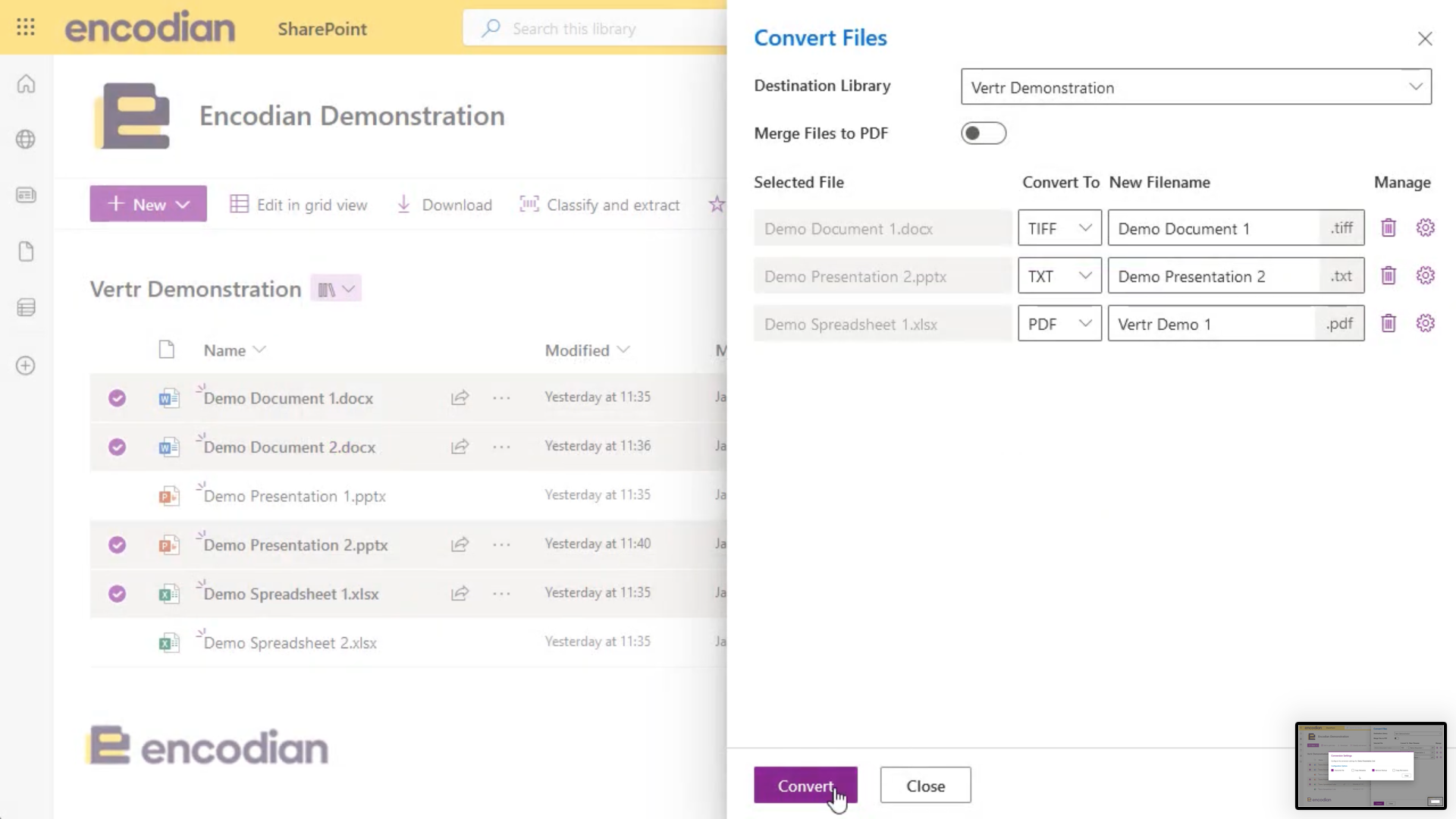Edit the Vertr Demo 1 new filename field

(1211, 323)
